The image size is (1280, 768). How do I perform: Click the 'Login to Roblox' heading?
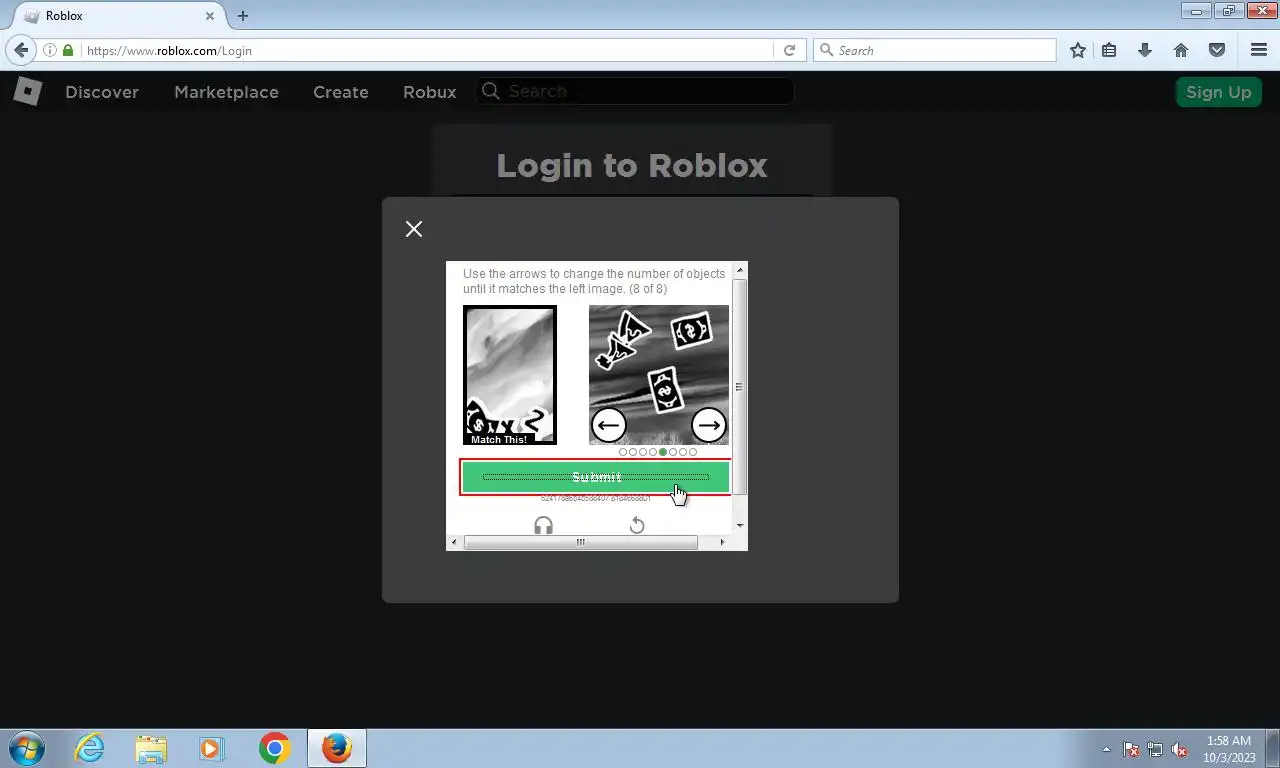(x=632, y=165)
